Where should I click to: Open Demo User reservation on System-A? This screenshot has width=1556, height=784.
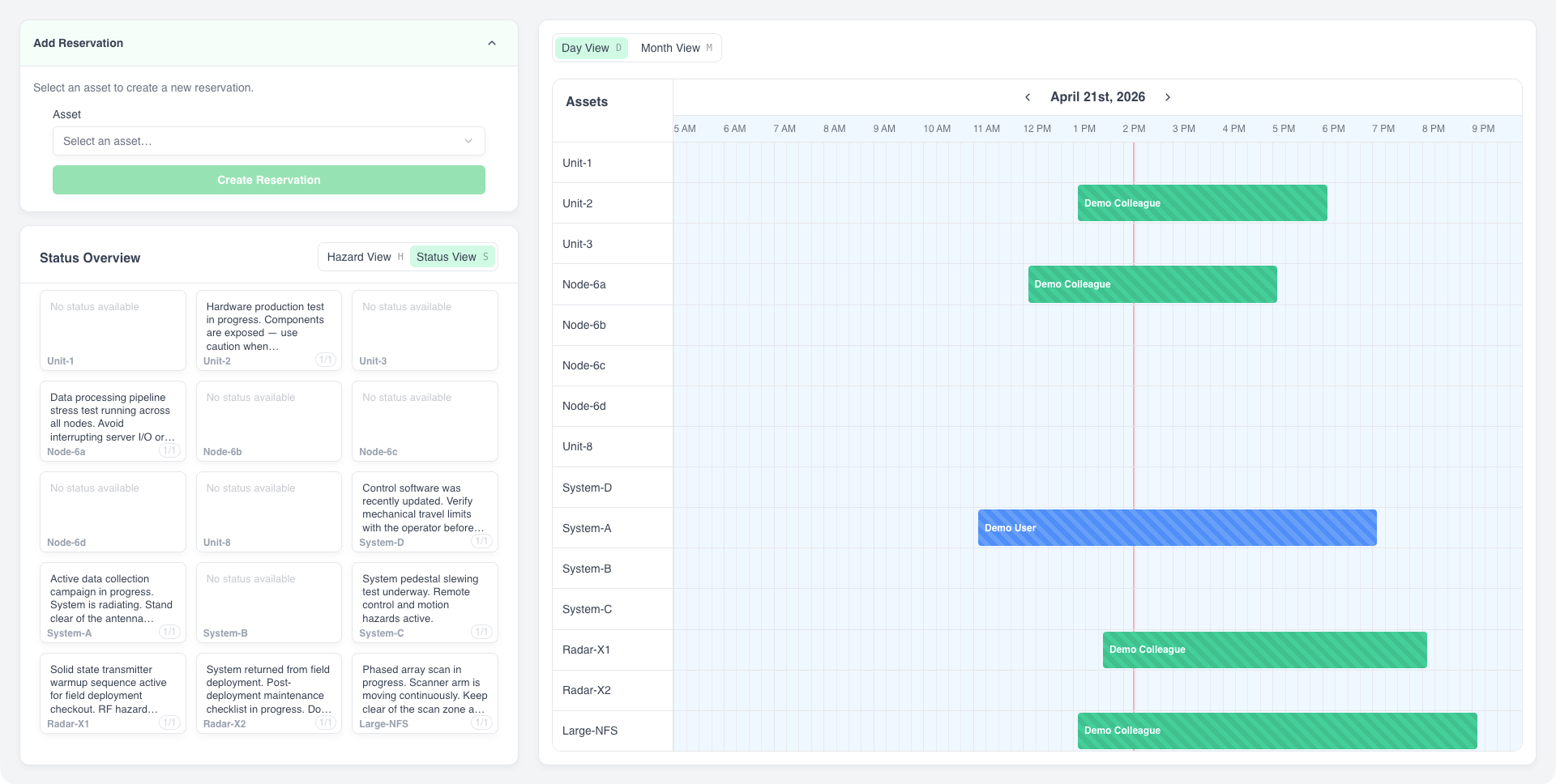[x=1178, y=528]
